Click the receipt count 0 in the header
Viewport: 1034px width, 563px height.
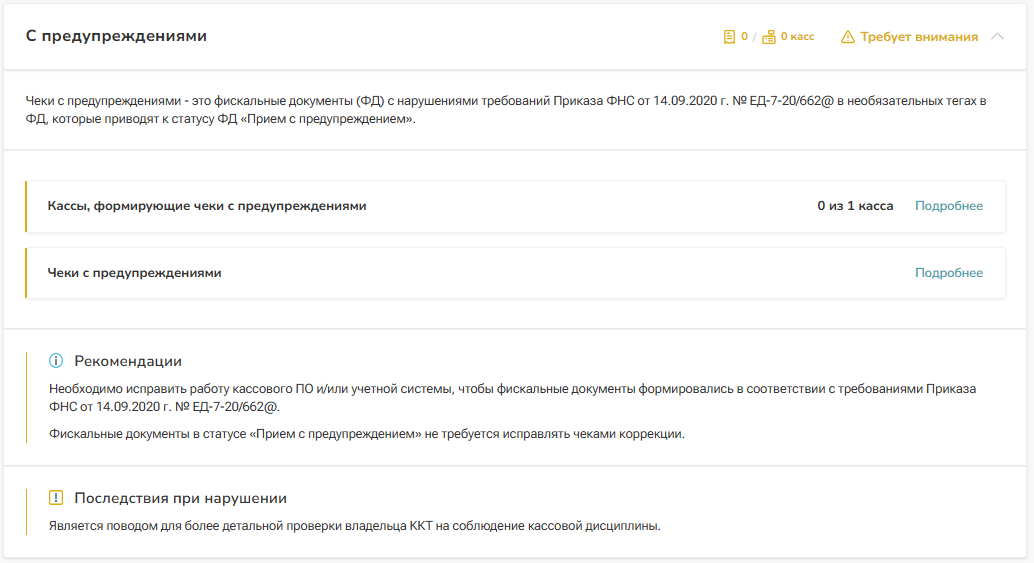(x=744, y=37)
